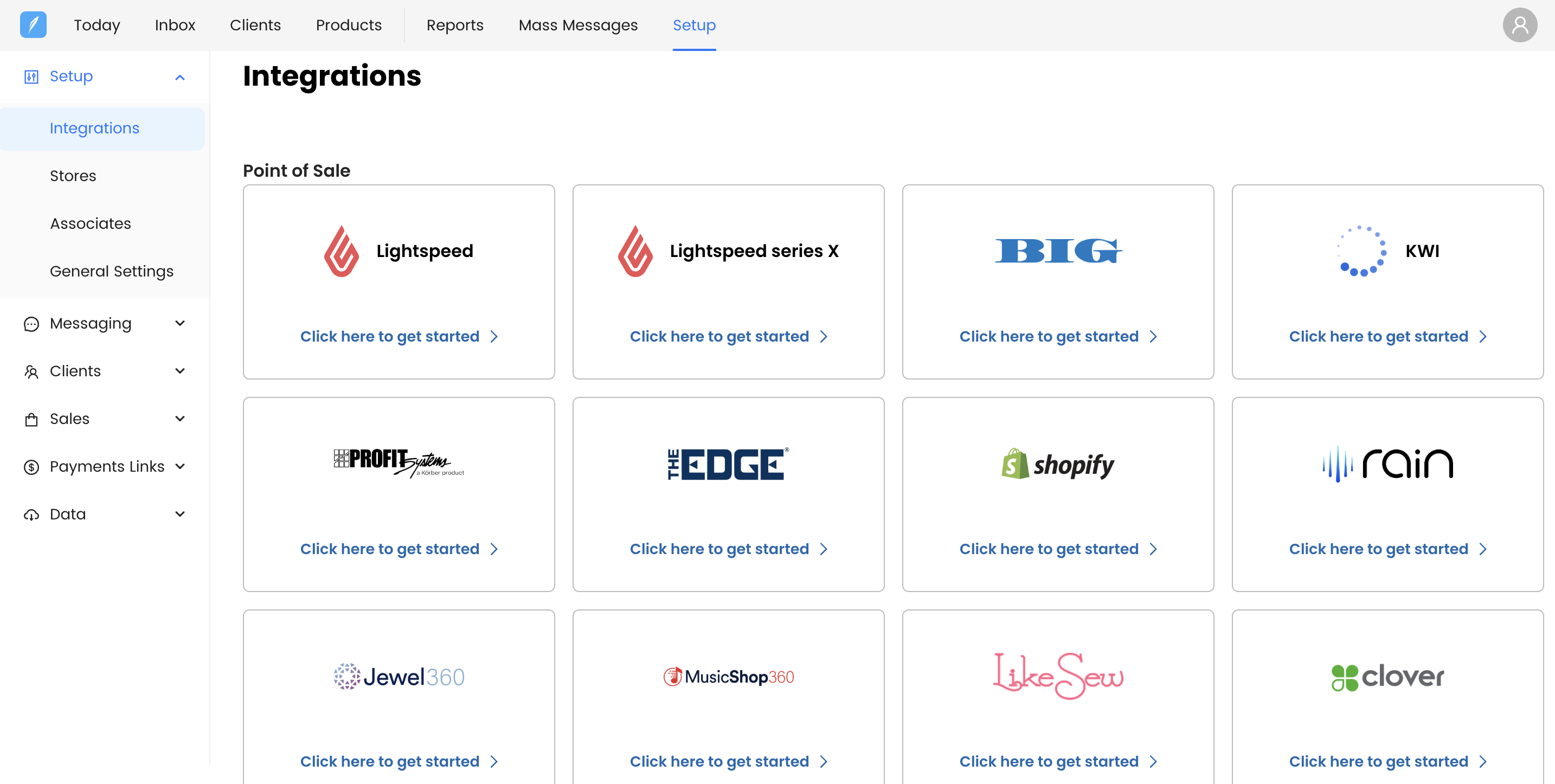Collapse the Setup sidebar section
The image size is (1555, 784).
click(x=180, y=77)
